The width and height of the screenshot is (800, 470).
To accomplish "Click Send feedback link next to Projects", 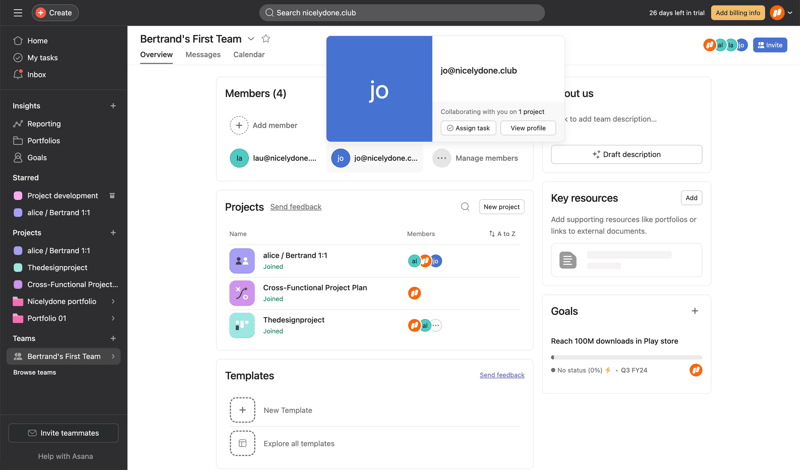I will pyautogui.click(x=296, y=207).
